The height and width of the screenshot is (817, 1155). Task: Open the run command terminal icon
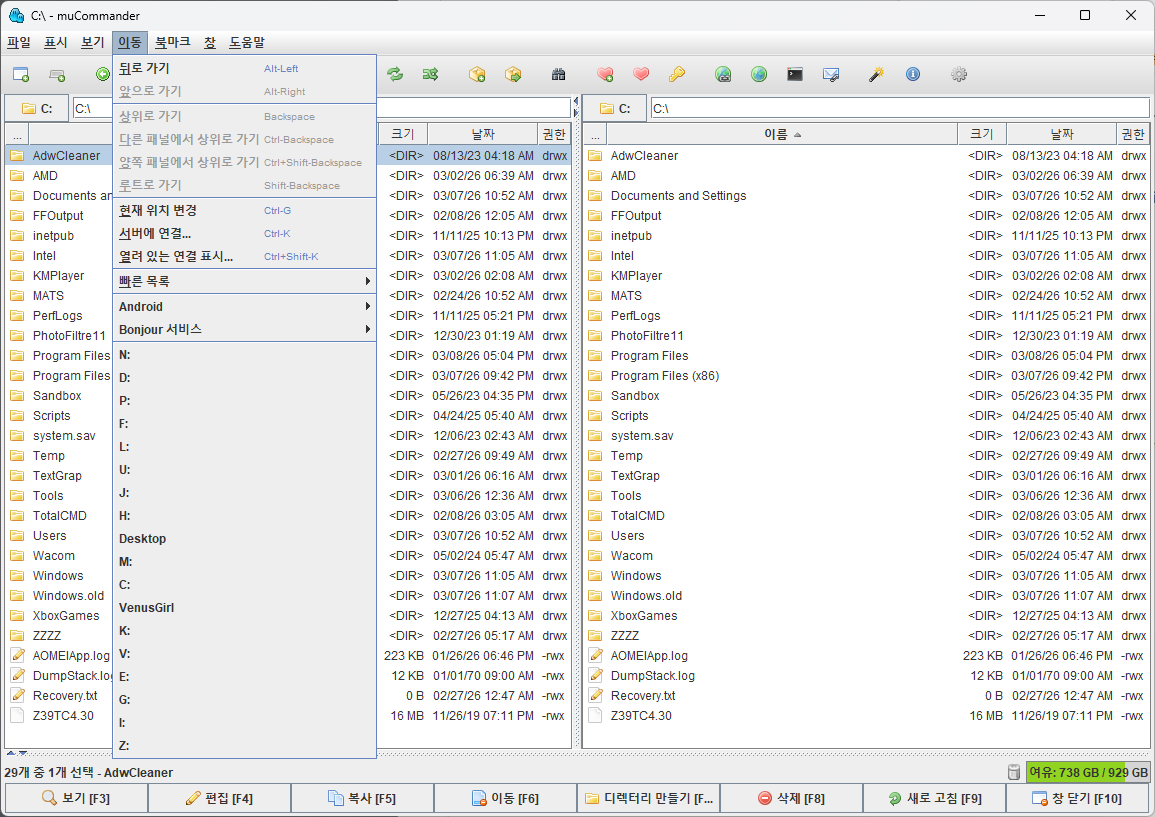click(x=795, y=74)
